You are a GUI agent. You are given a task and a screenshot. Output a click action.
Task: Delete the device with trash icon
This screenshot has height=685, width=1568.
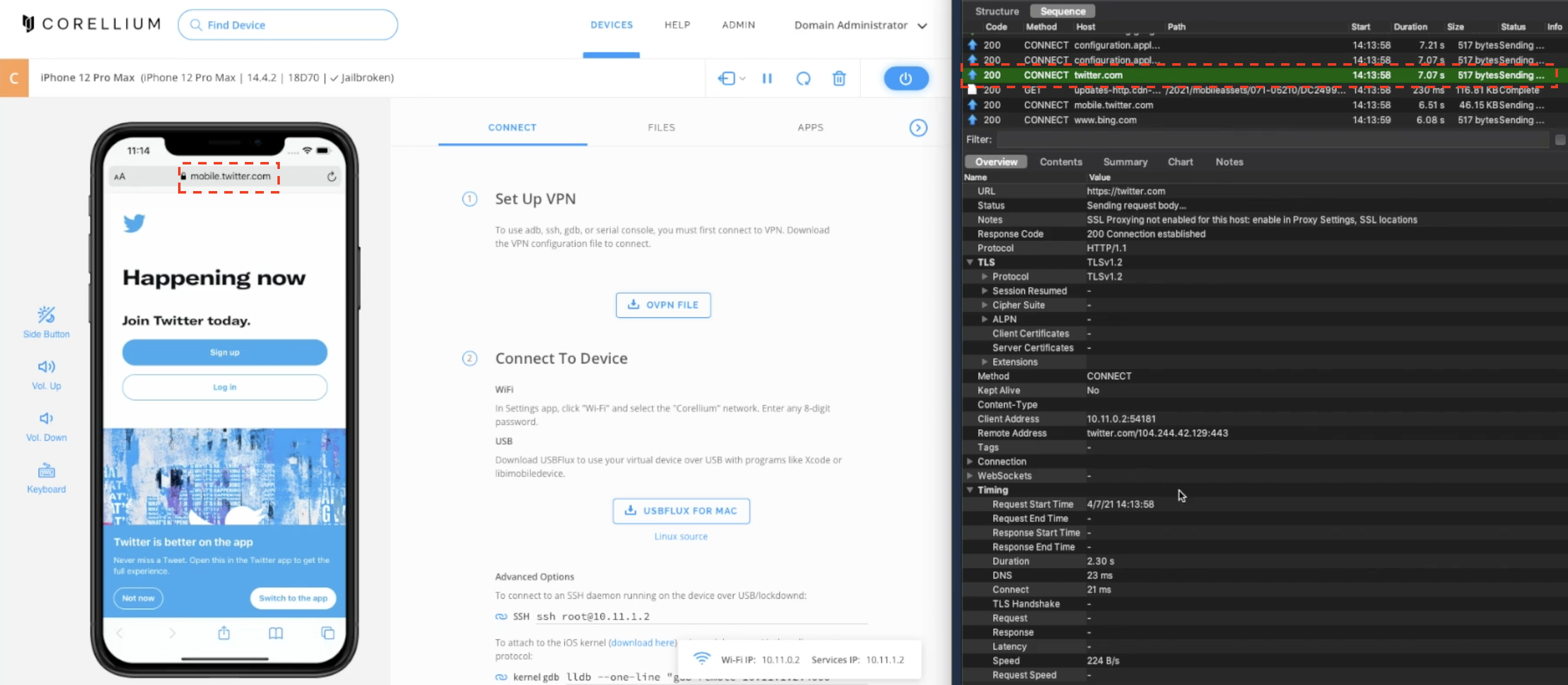(839, 78)
